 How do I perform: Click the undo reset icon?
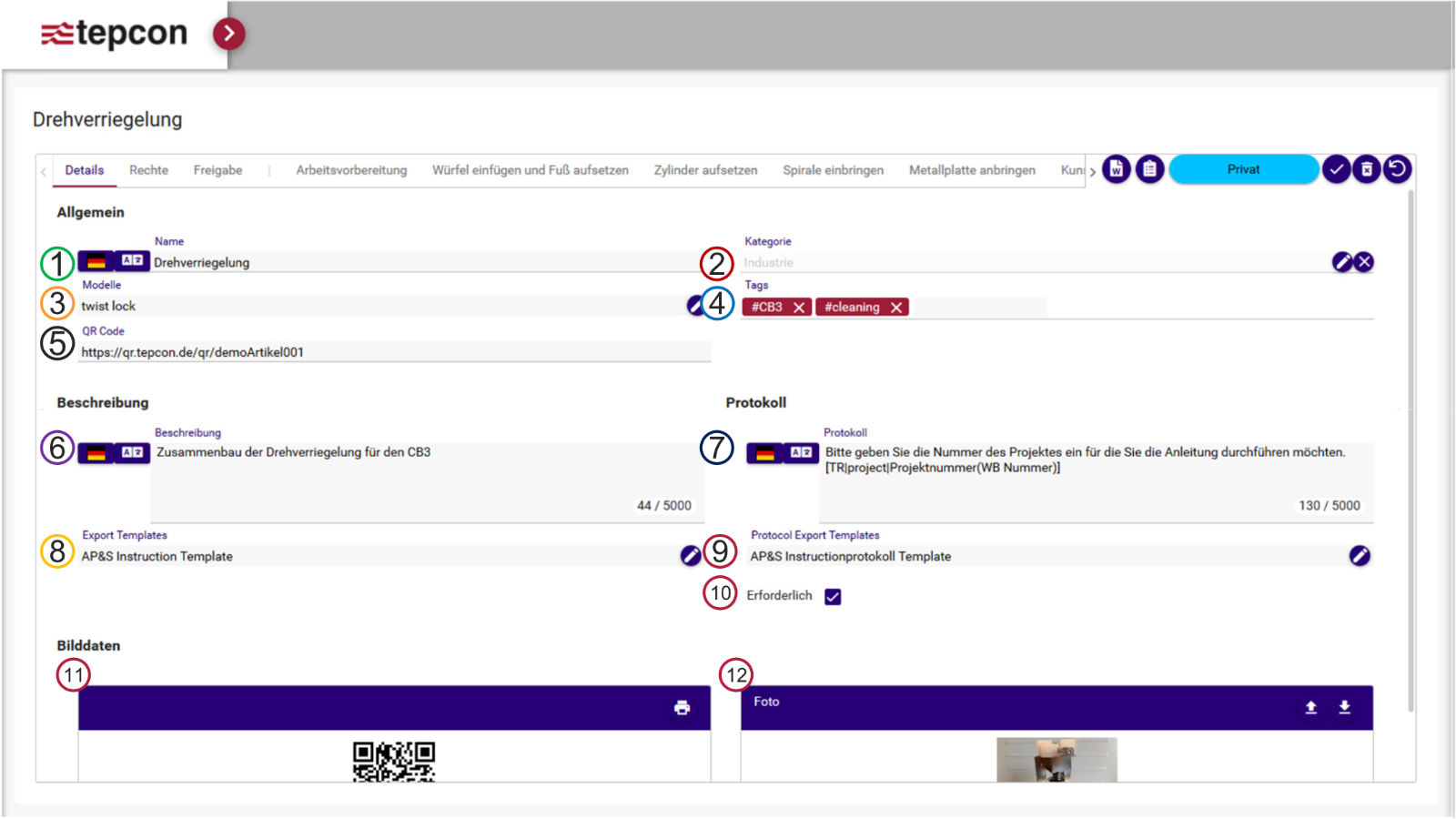1397,169
